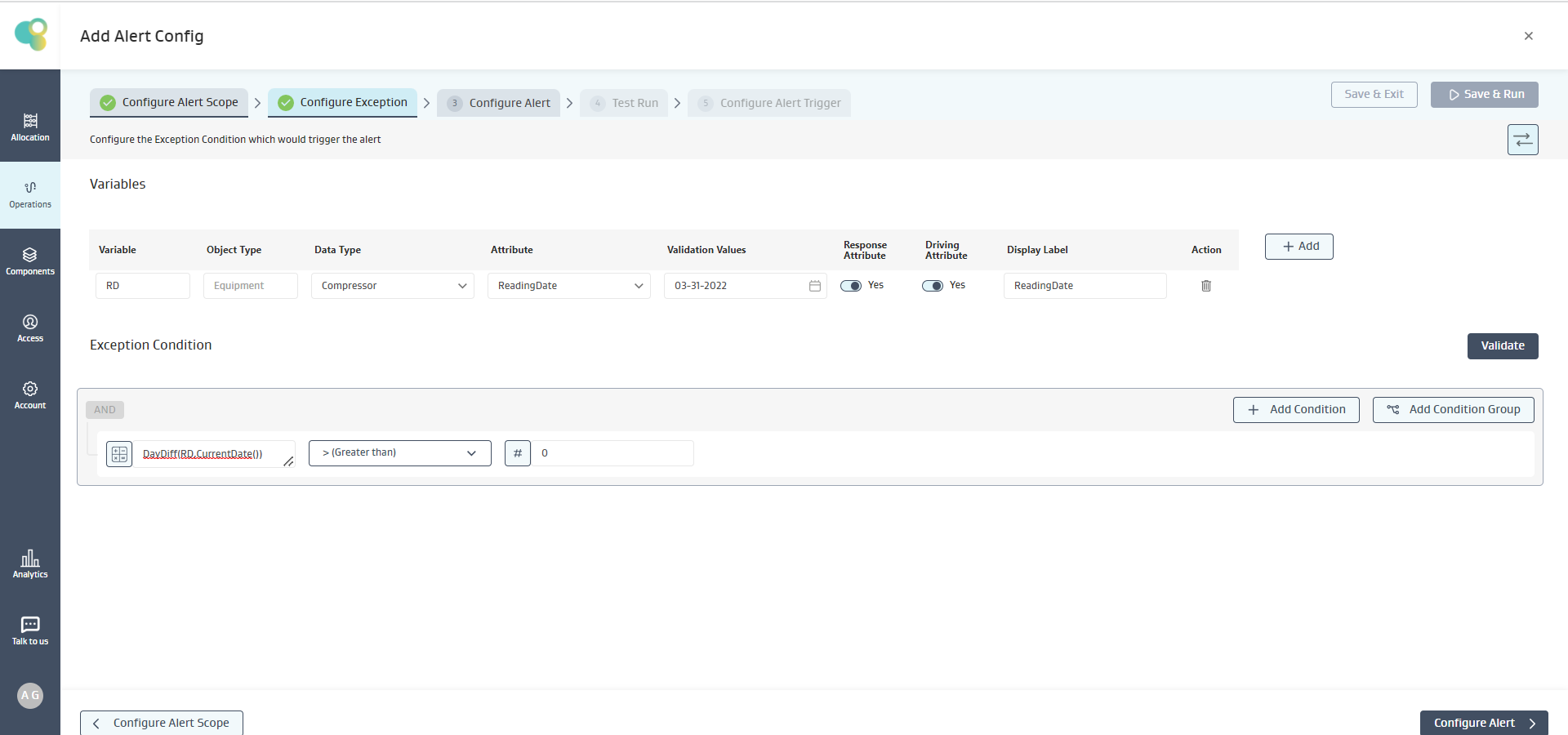Open the Components sidebar section

[x=30, y=261]
